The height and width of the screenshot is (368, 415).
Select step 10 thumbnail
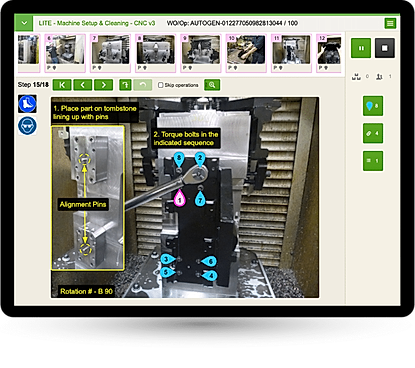coord(246,53)
